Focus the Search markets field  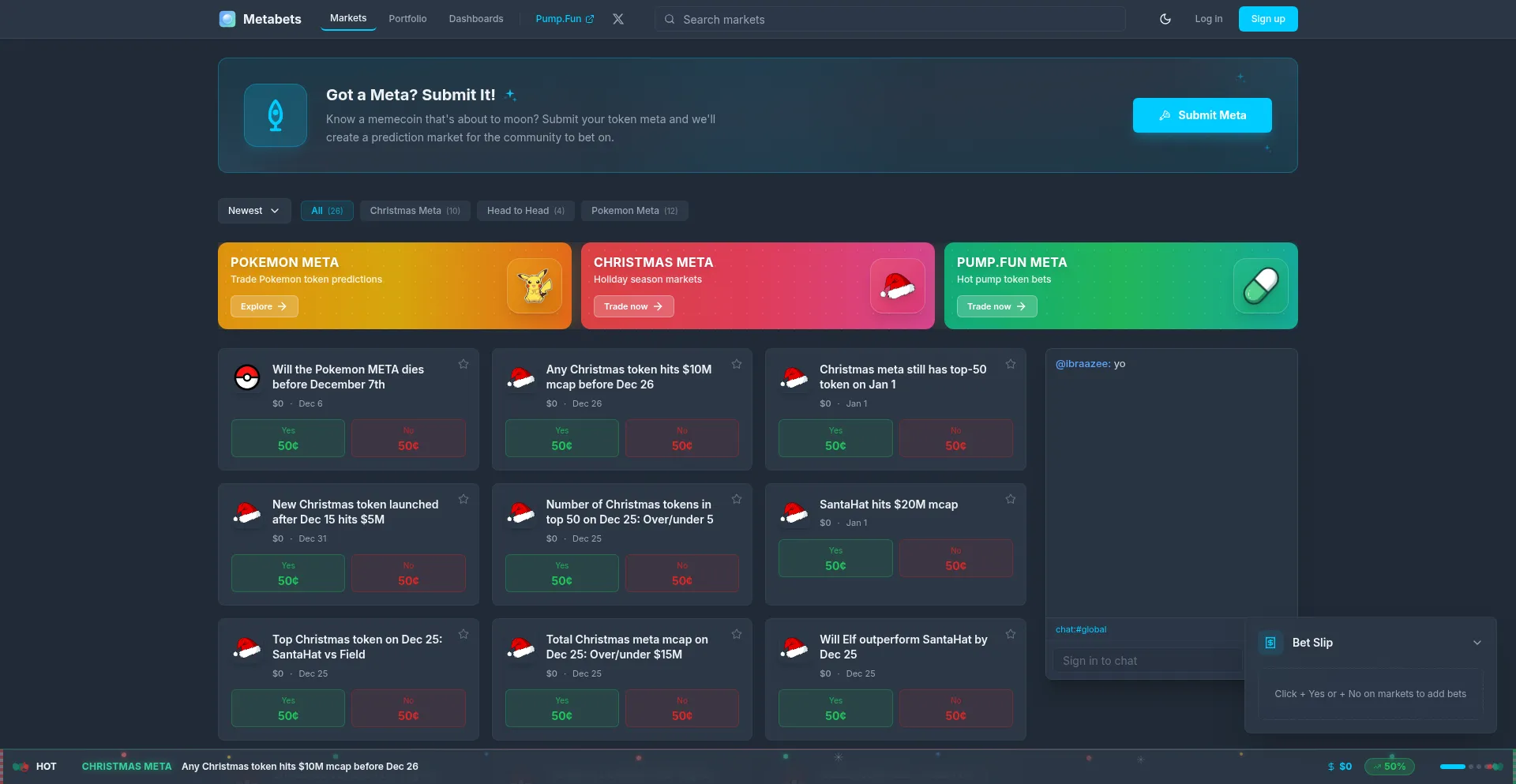coord(889,19)
